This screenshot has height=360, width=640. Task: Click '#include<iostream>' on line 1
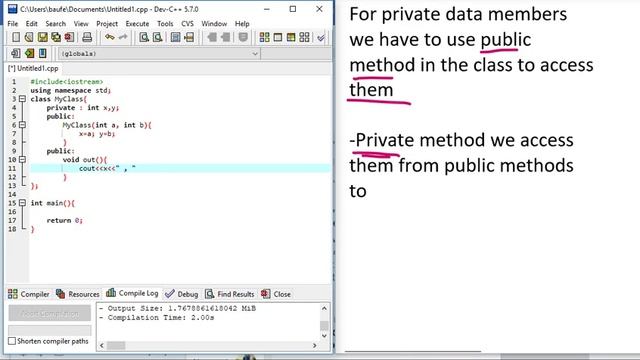[67, 82]
